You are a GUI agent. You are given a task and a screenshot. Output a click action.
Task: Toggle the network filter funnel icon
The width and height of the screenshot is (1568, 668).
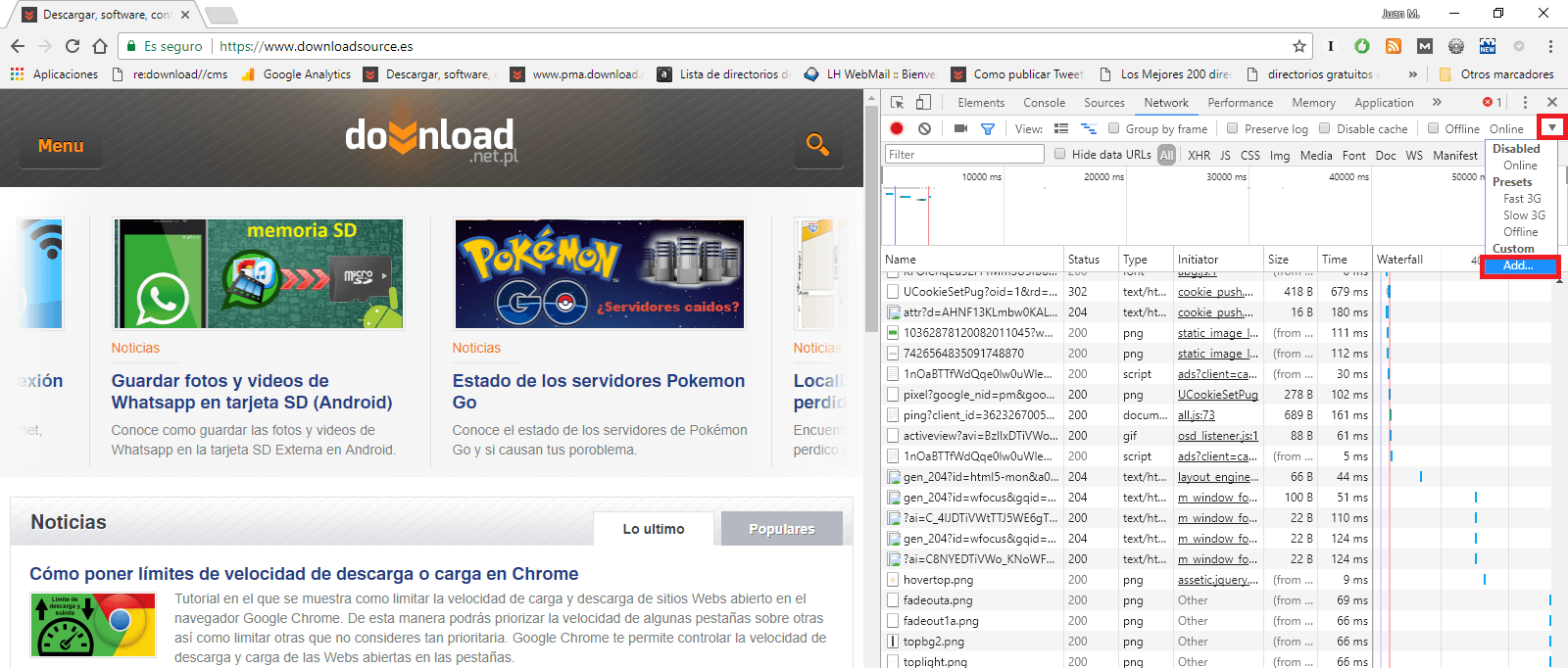click(988, 128)
